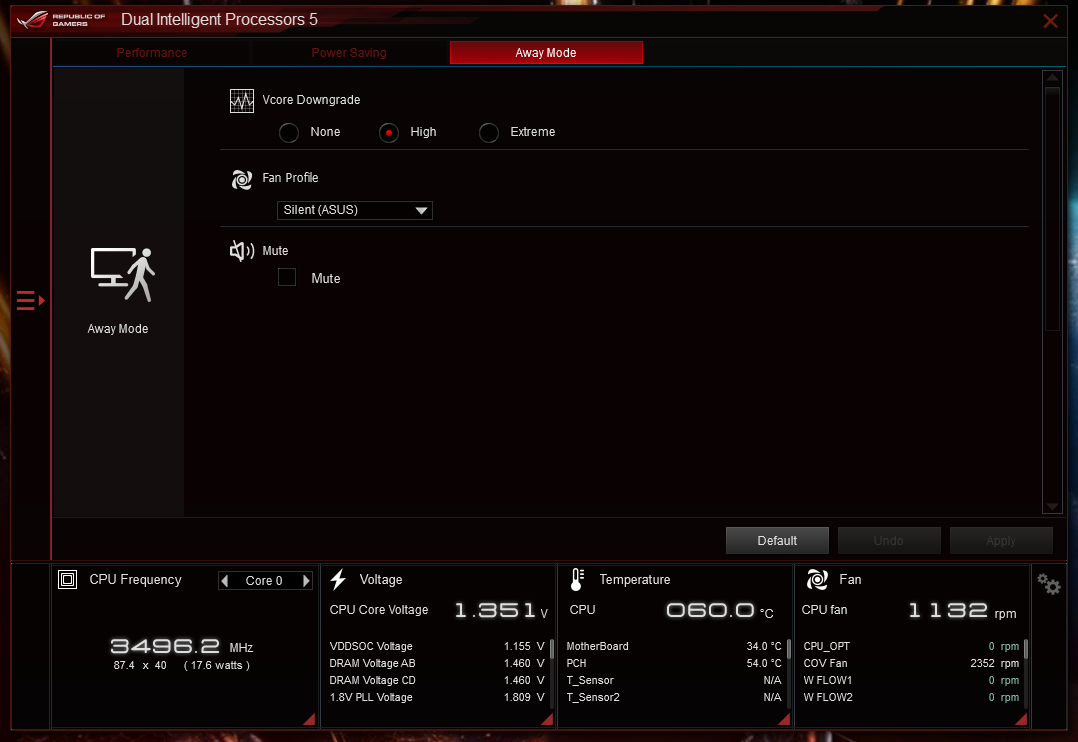Click the Vcore Downgrade waveform icon
1078x742 pixels.
(x=241, y=100)
